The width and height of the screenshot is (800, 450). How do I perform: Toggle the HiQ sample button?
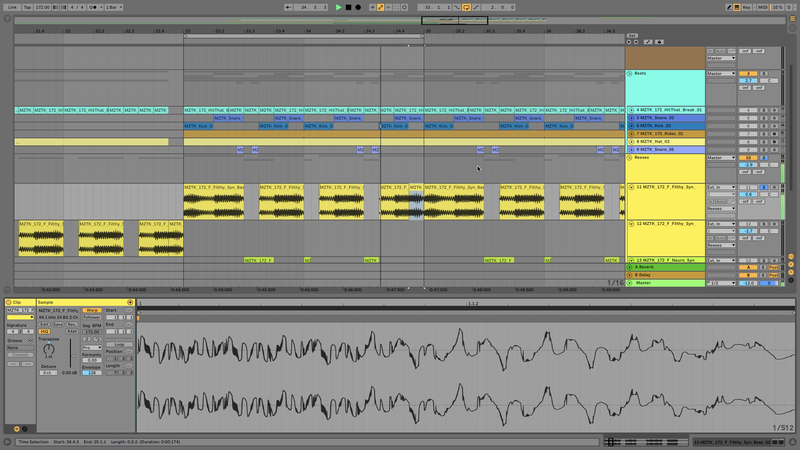pyautogui.click(x=44, y=332)
